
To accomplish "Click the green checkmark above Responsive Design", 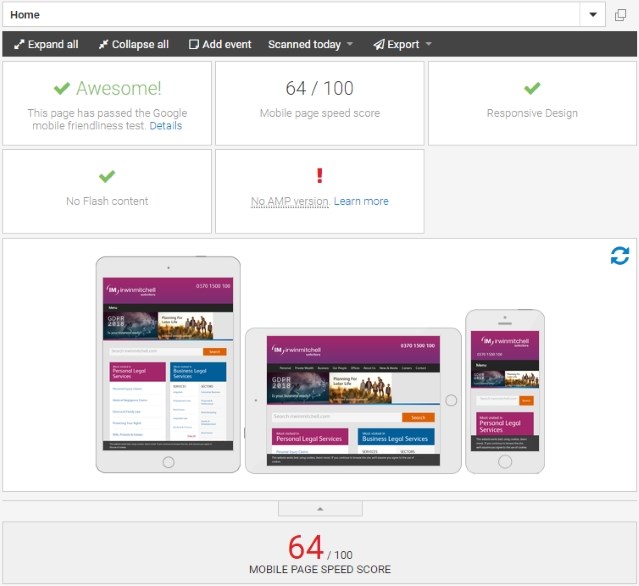I will [x=532, y=88].
